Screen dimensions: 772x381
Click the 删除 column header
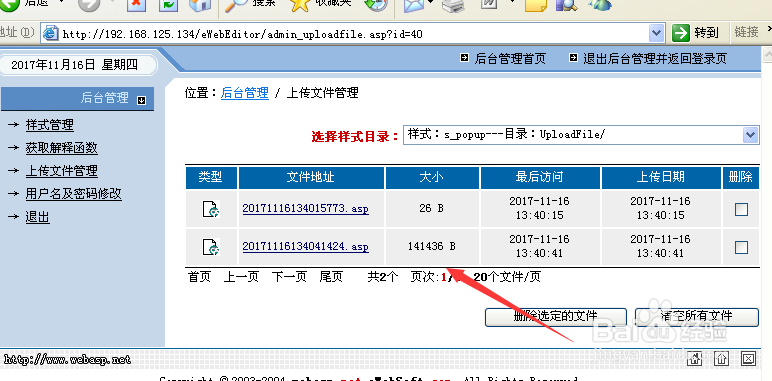tap(740, 177)
